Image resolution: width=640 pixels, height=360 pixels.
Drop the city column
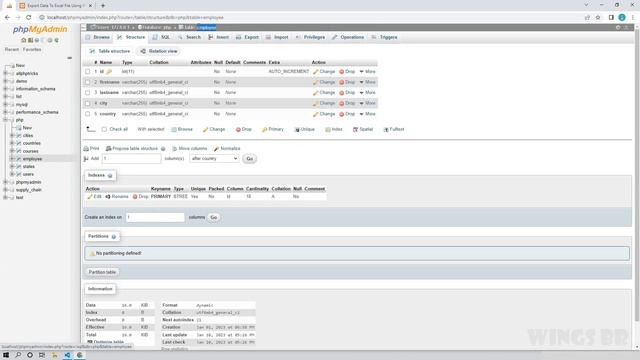coord(347,103)
